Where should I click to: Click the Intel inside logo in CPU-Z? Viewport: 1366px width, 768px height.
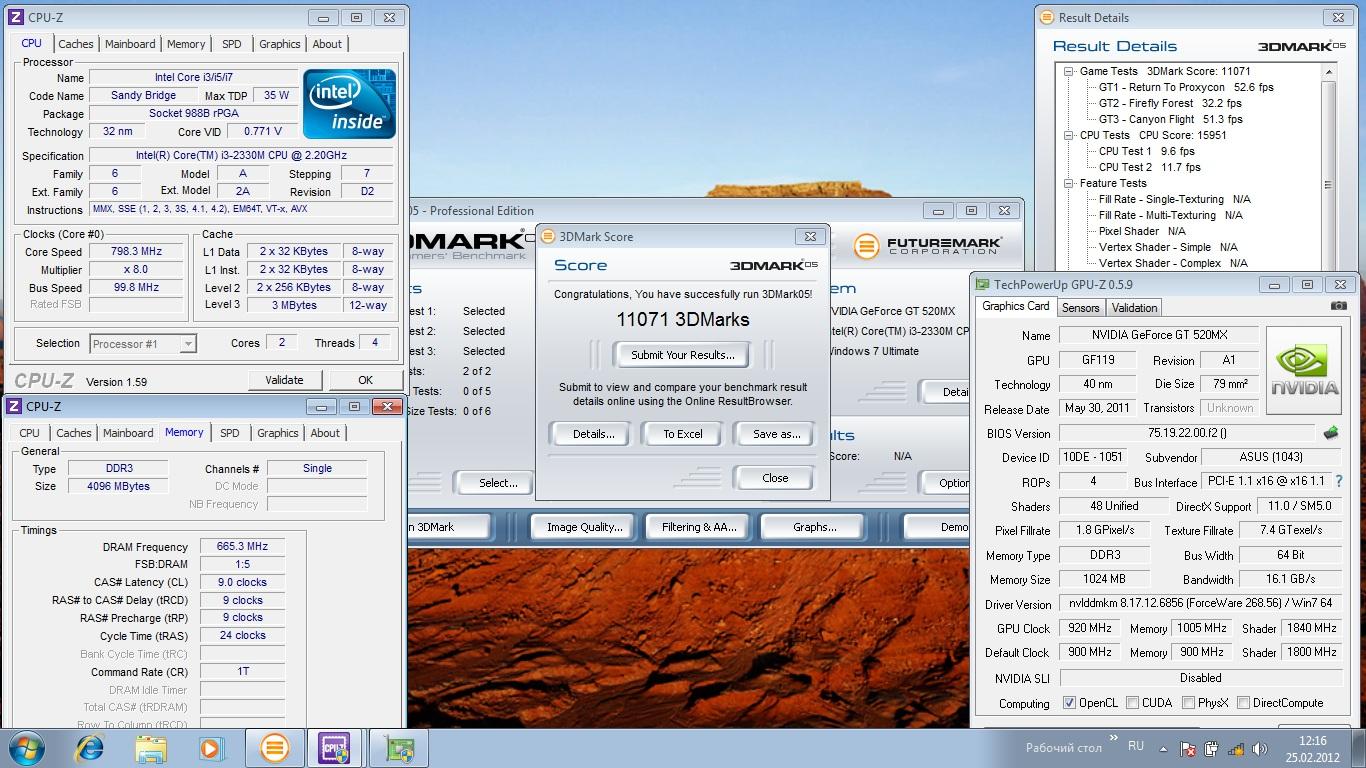(x=350, y=103)
